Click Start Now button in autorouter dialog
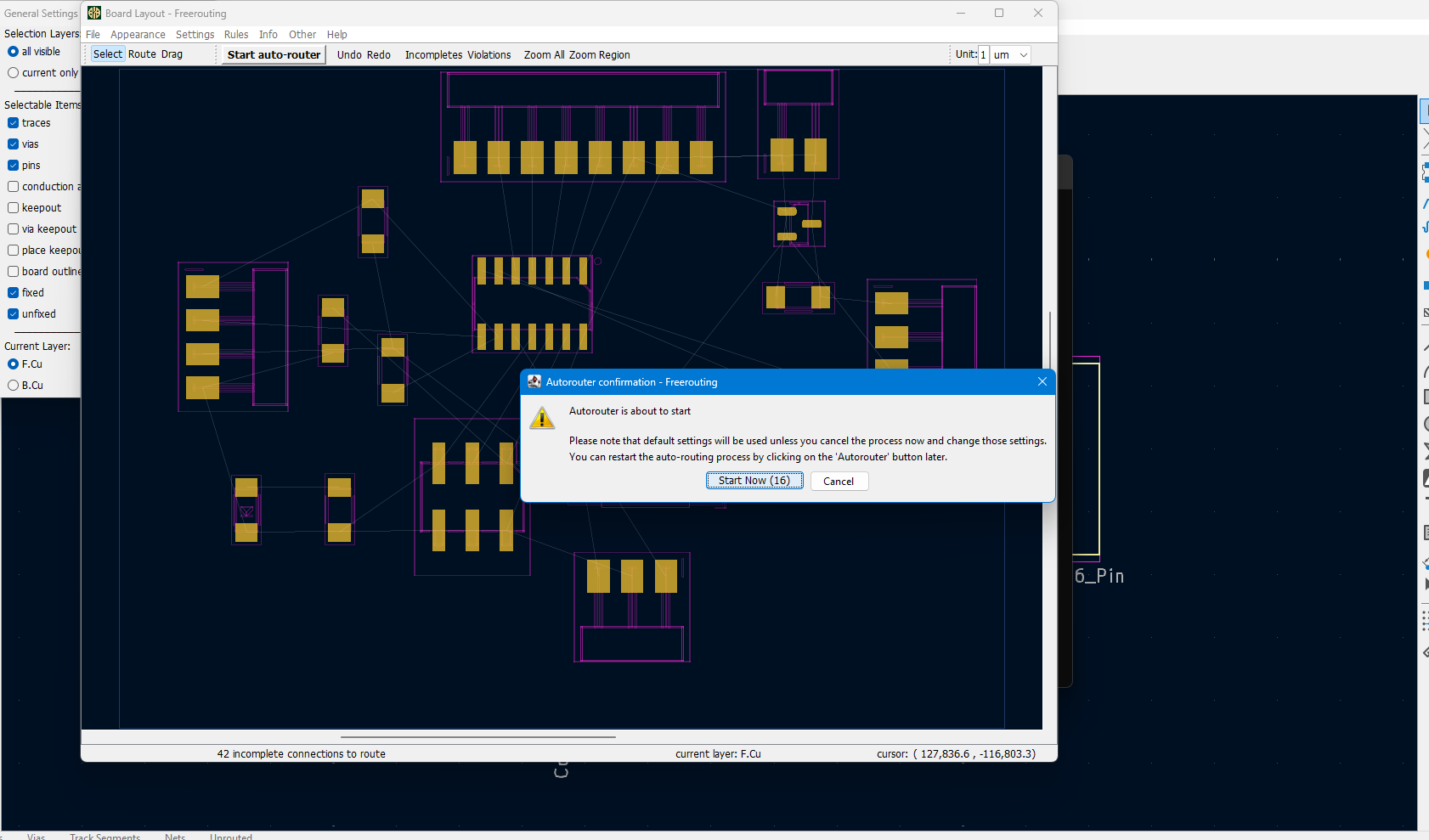Viewport: 1429px width, 840px height. coord(754,481)
